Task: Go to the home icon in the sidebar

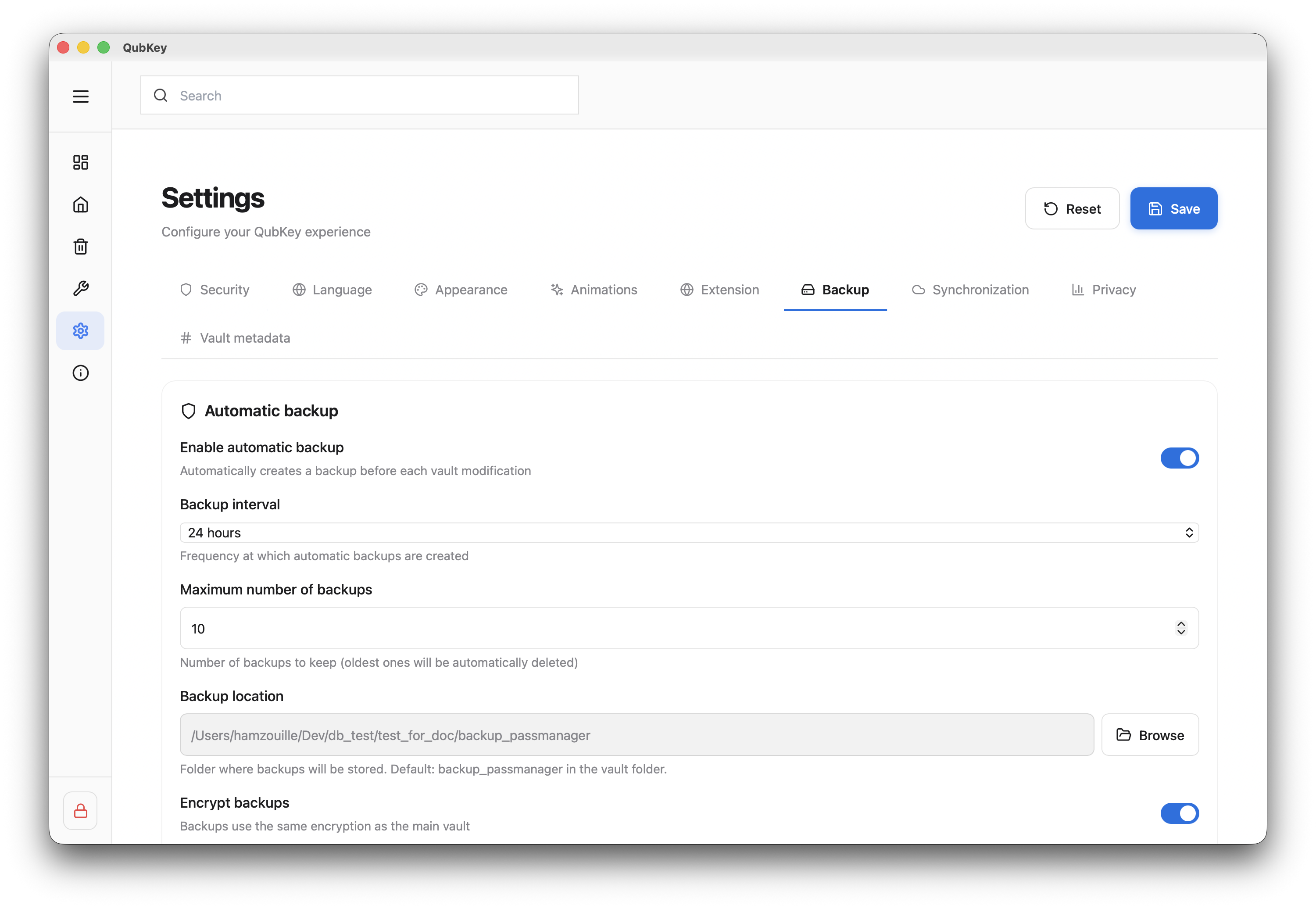Action: (80, 204)
